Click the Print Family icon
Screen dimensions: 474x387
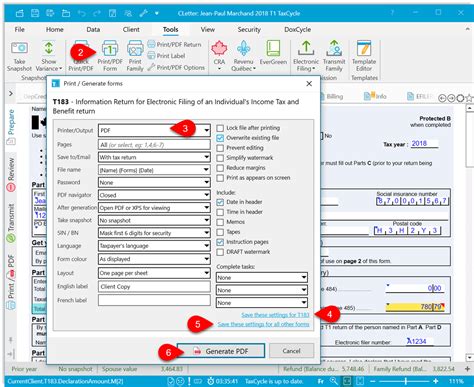click(135, 49)
